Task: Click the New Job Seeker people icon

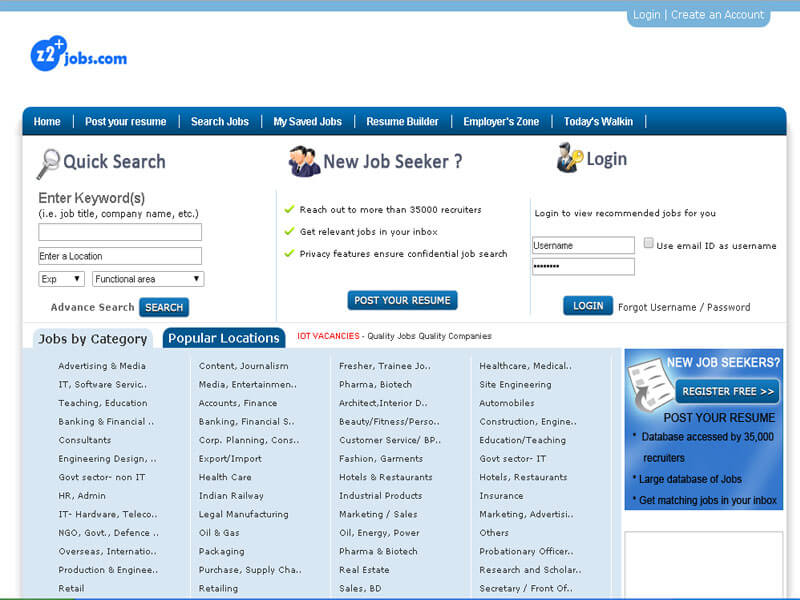Action: [x=304, y=161]
